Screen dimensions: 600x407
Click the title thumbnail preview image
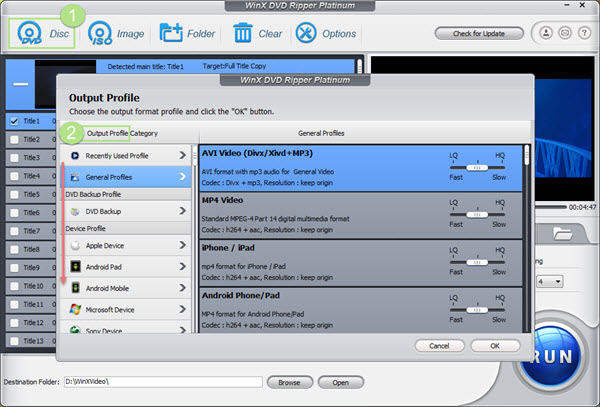pyautogui.click(x=65, y=84)
